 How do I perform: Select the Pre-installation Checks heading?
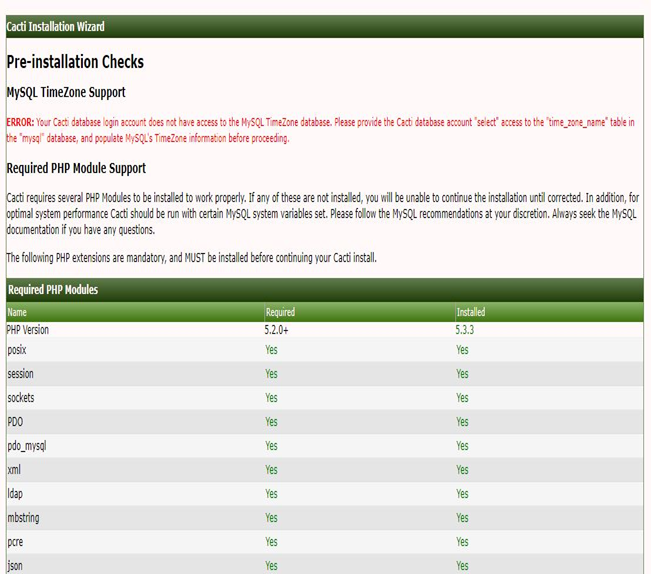click(75, 62)
